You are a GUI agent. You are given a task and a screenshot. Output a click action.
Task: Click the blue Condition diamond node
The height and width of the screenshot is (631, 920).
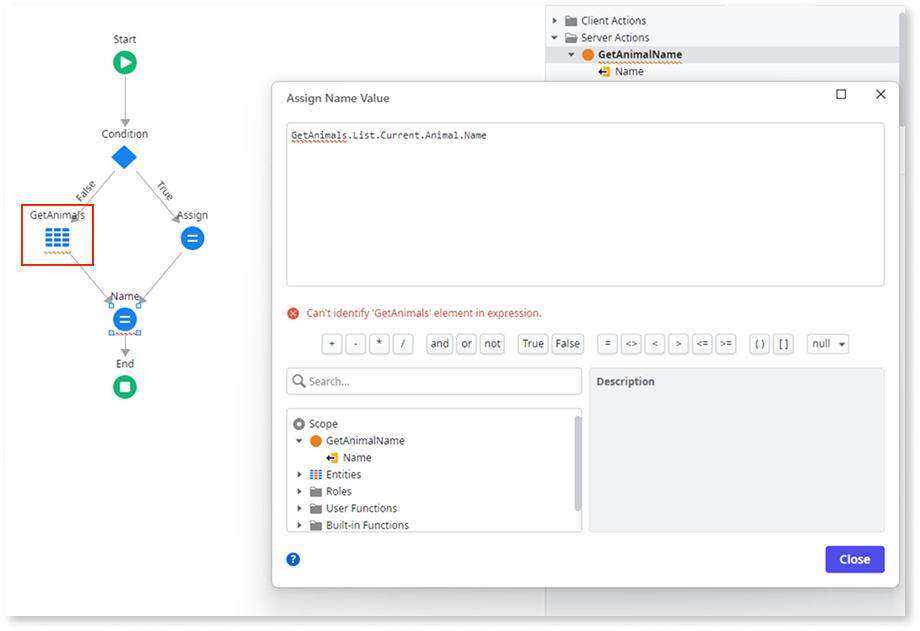click(x=124, y=156)
